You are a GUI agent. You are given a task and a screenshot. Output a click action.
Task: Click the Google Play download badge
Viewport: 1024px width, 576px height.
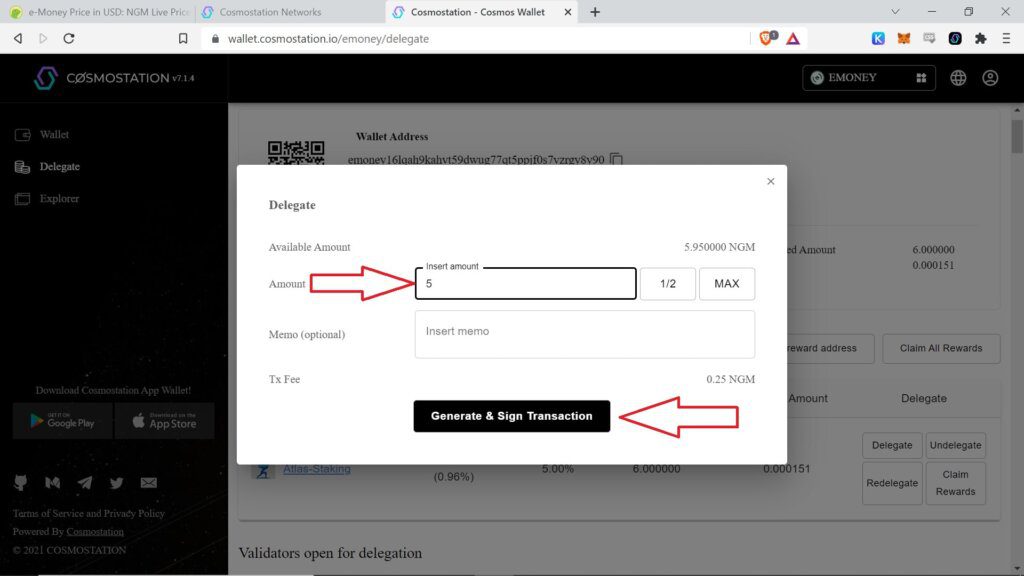coord(63,421)
